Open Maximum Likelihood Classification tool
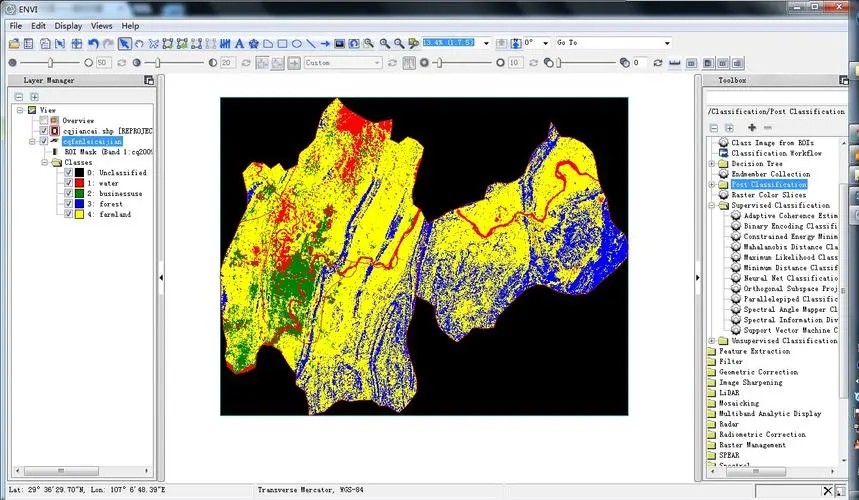The image size is (859, 500). point(786,257)
